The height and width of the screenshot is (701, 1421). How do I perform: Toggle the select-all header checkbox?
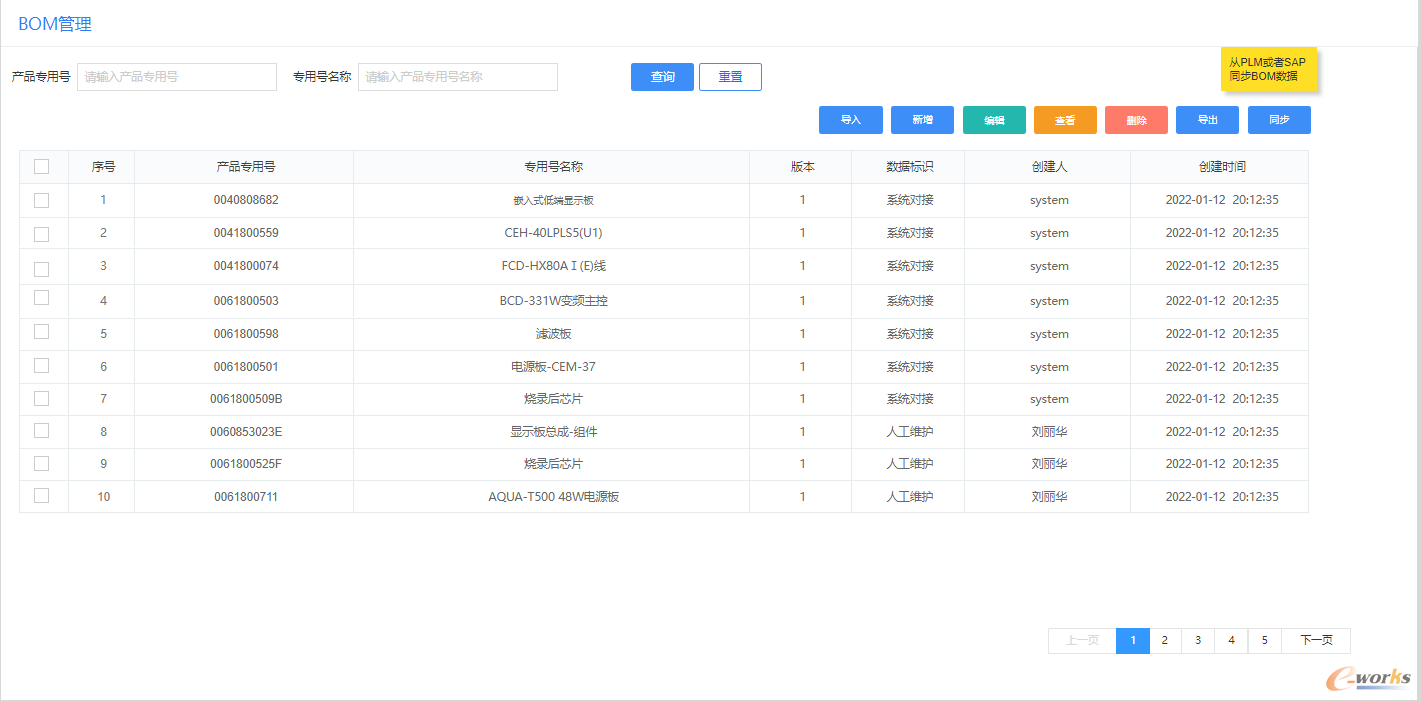point(41,167)
